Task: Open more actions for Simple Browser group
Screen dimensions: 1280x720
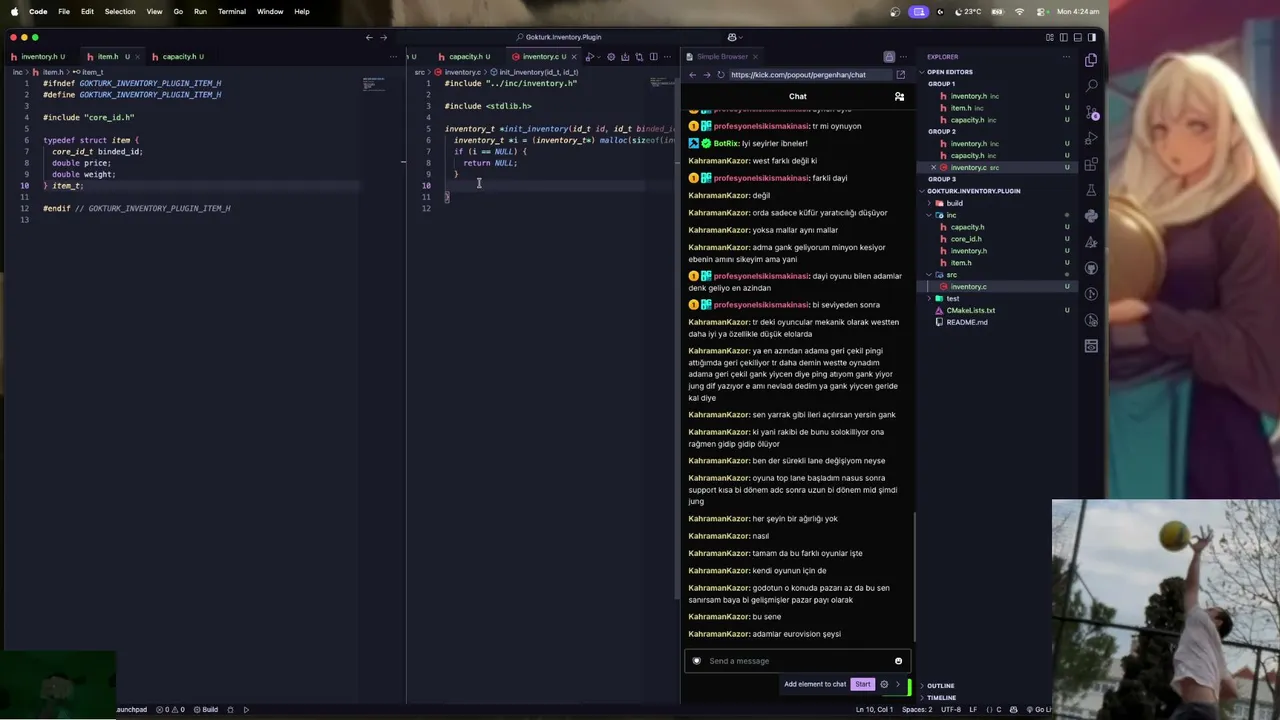Action: click(902, 57)
